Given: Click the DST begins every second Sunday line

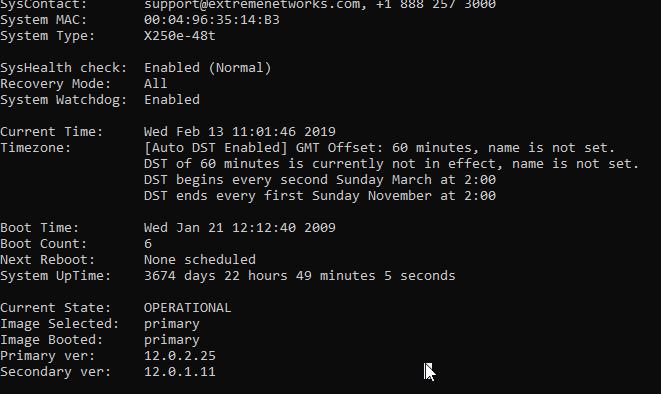Looking at the screenshot, I should 320,180.
